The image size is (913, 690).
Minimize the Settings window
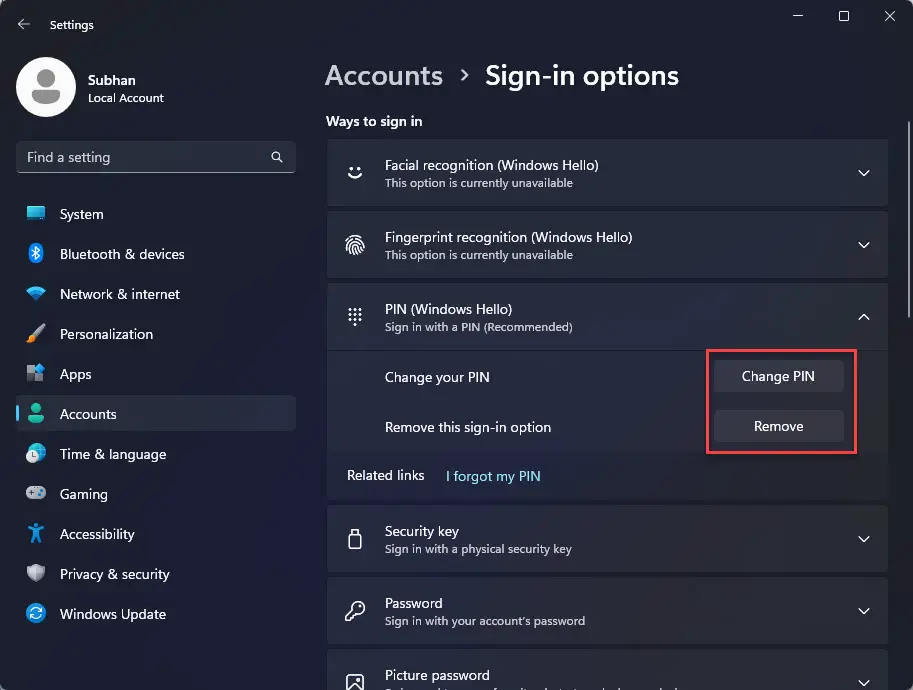click(x=798, y=16)
